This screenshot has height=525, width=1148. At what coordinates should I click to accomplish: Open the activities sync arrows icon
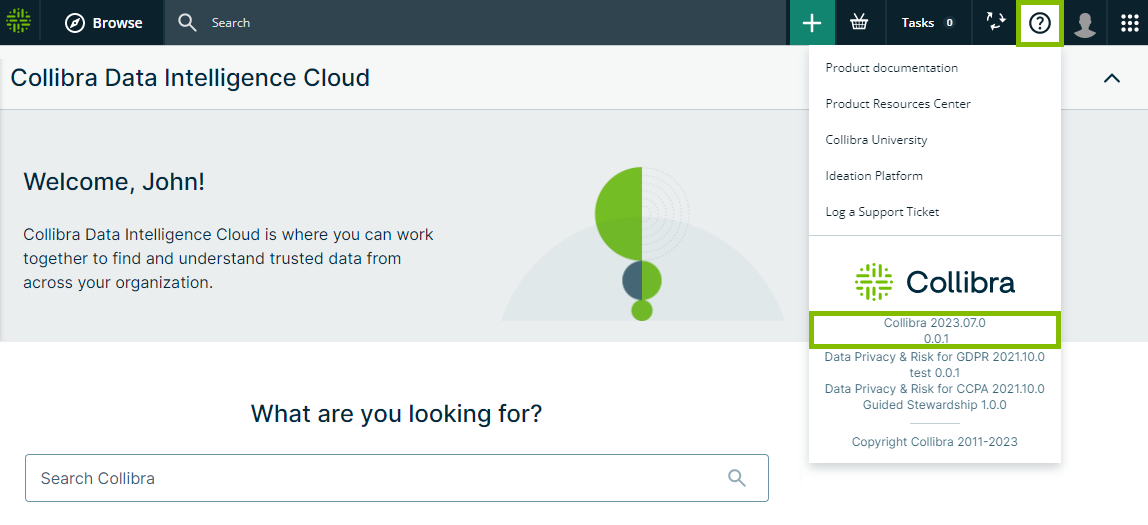(995, 23)
